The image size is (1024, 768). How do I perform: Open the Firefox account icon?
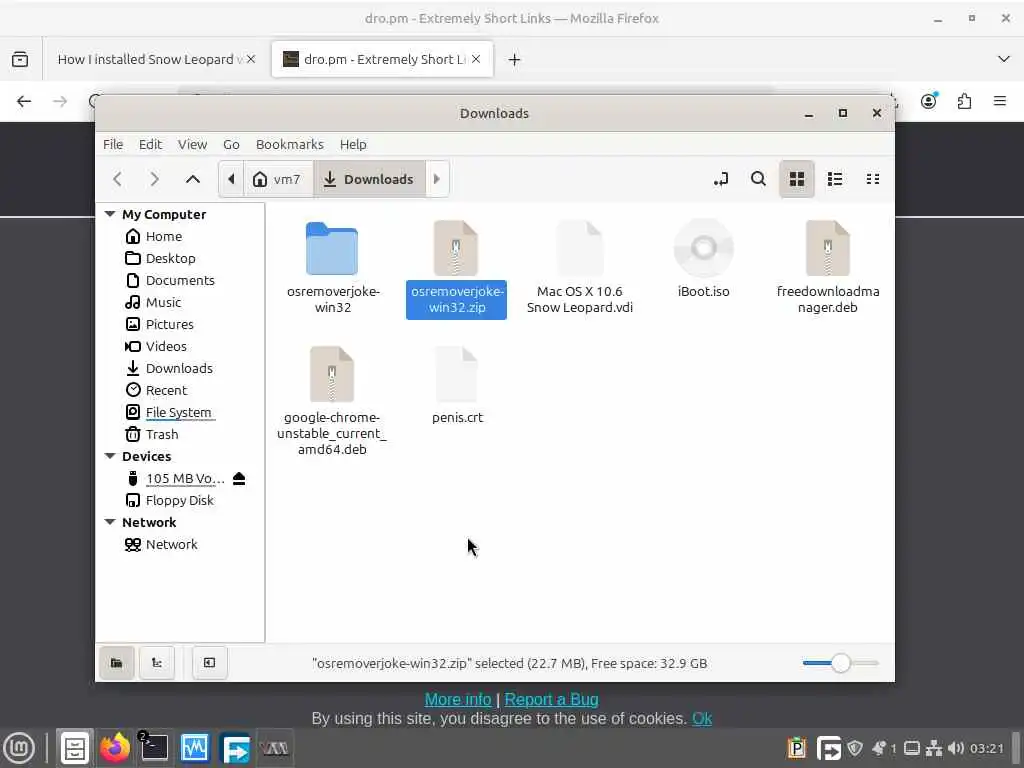[x=929, y=101]
